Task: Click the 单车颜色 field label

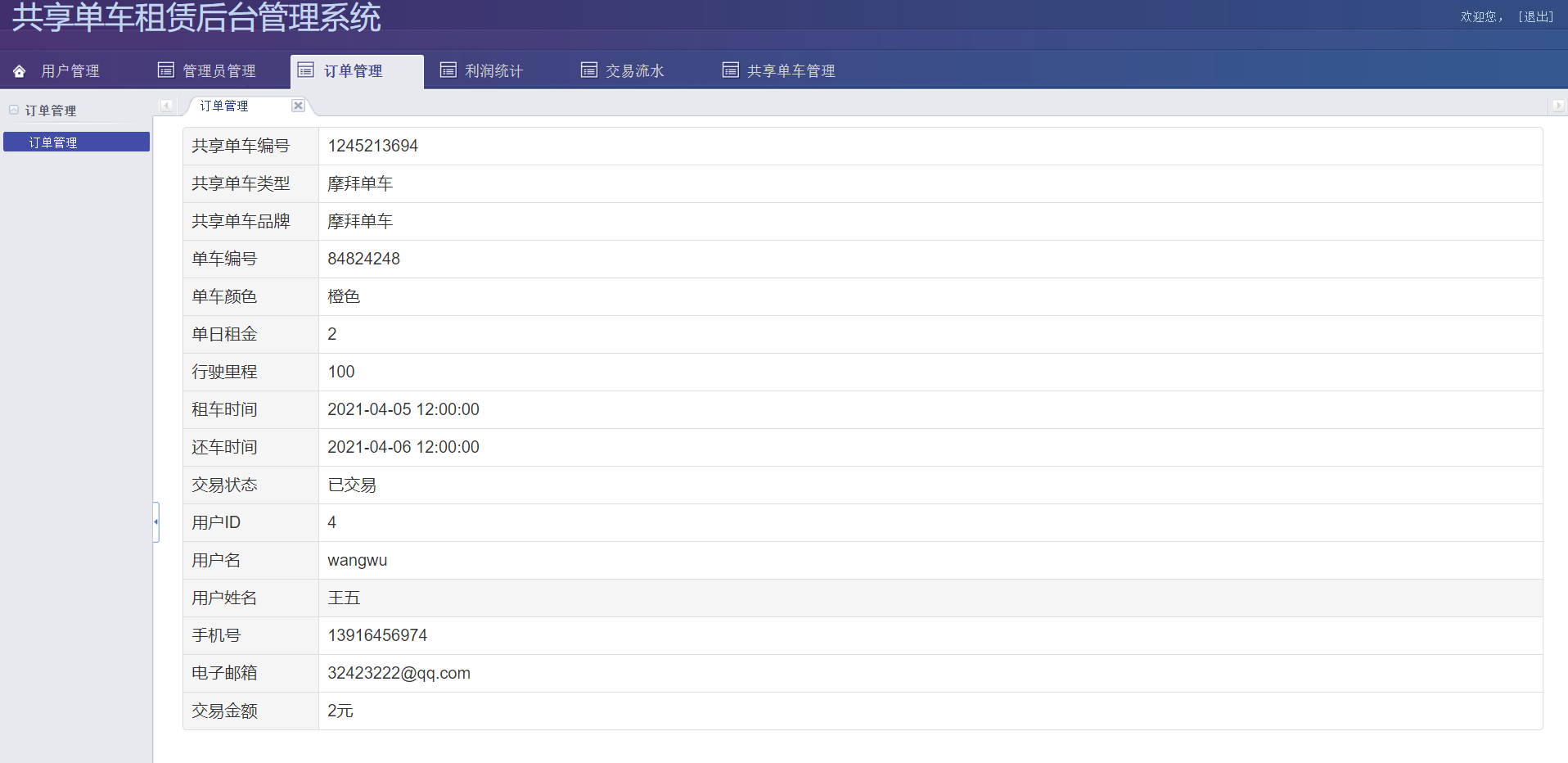Action: point(224,296)
